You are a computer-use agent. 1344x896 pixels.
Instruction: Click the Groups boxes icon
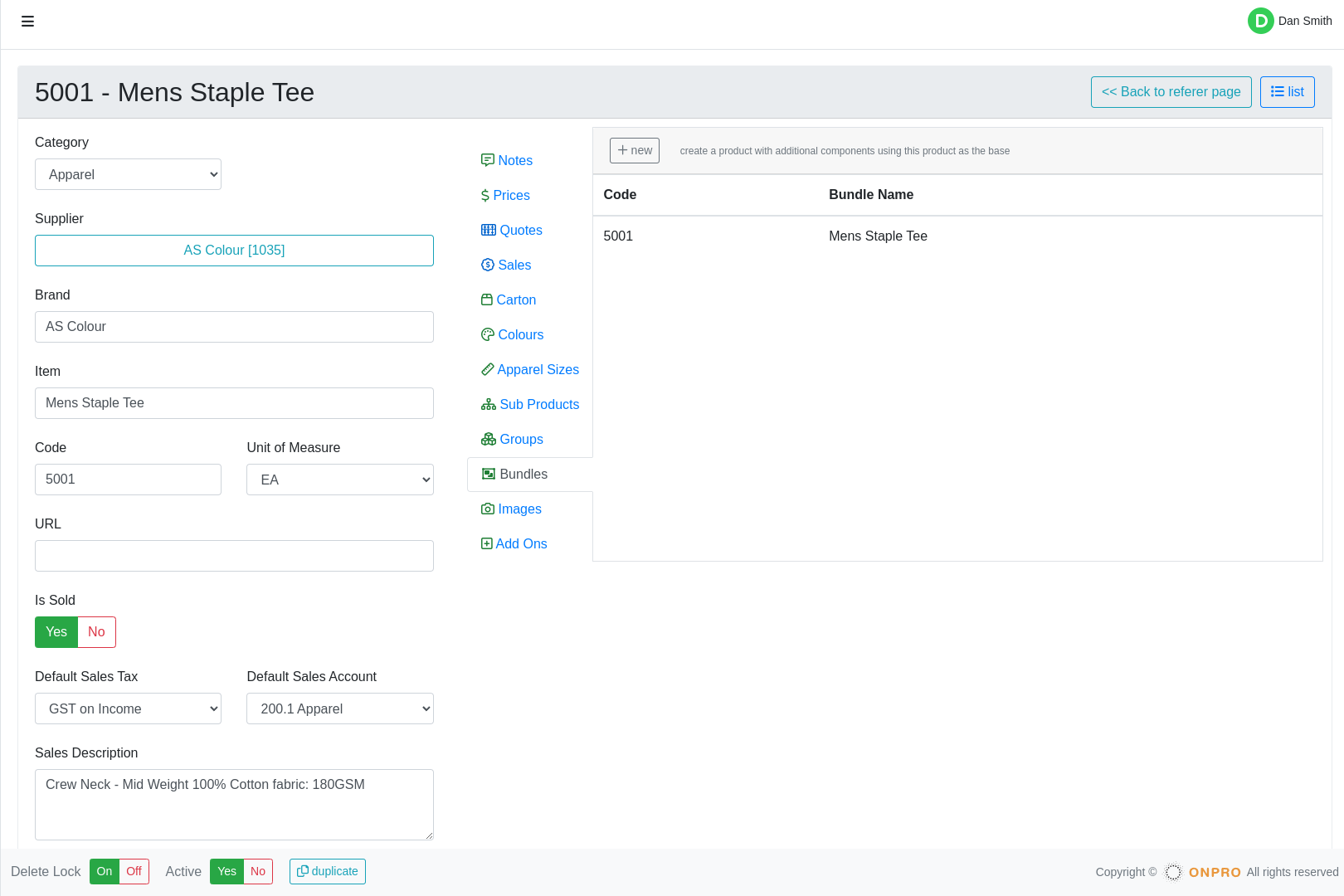click(x=489, y=439)
